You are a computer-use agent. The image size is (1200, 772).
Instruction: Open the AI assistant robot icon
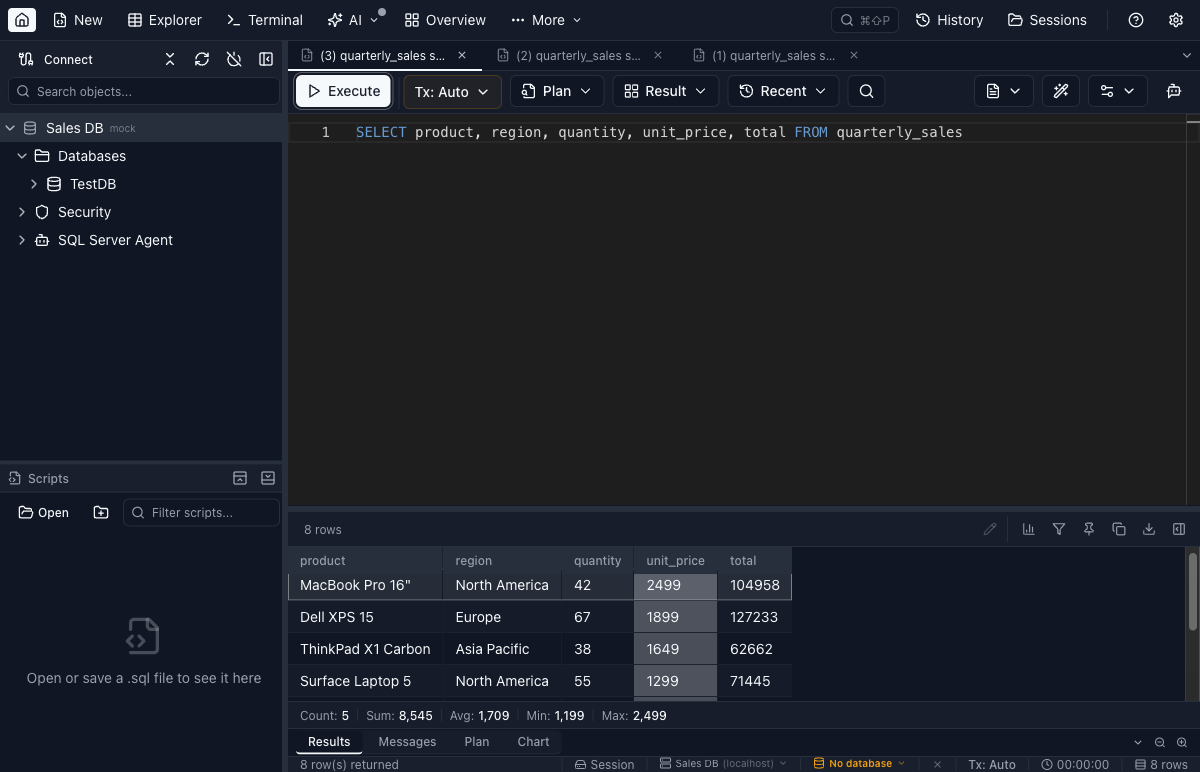tap(1174, 91)
